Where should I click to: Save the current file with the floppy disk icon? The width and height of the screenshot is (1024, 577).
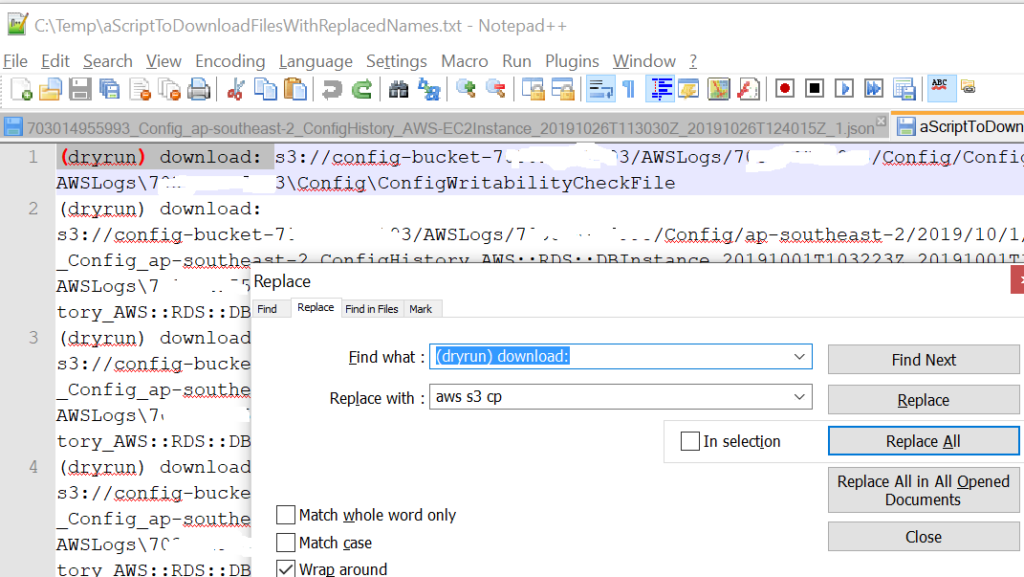(x=80, y=89)
